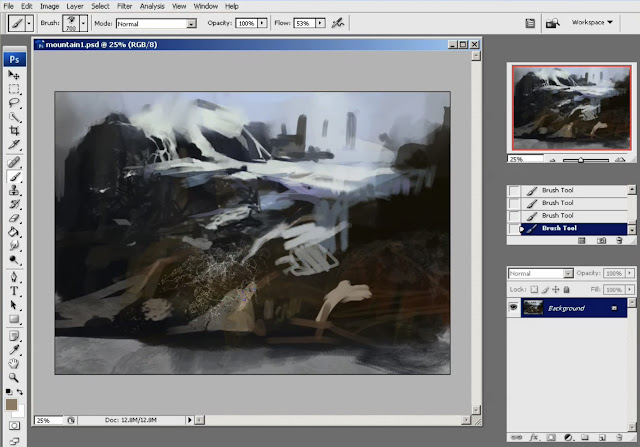Select the Zoom tool
Screen dimensions: 640x447
14,377
